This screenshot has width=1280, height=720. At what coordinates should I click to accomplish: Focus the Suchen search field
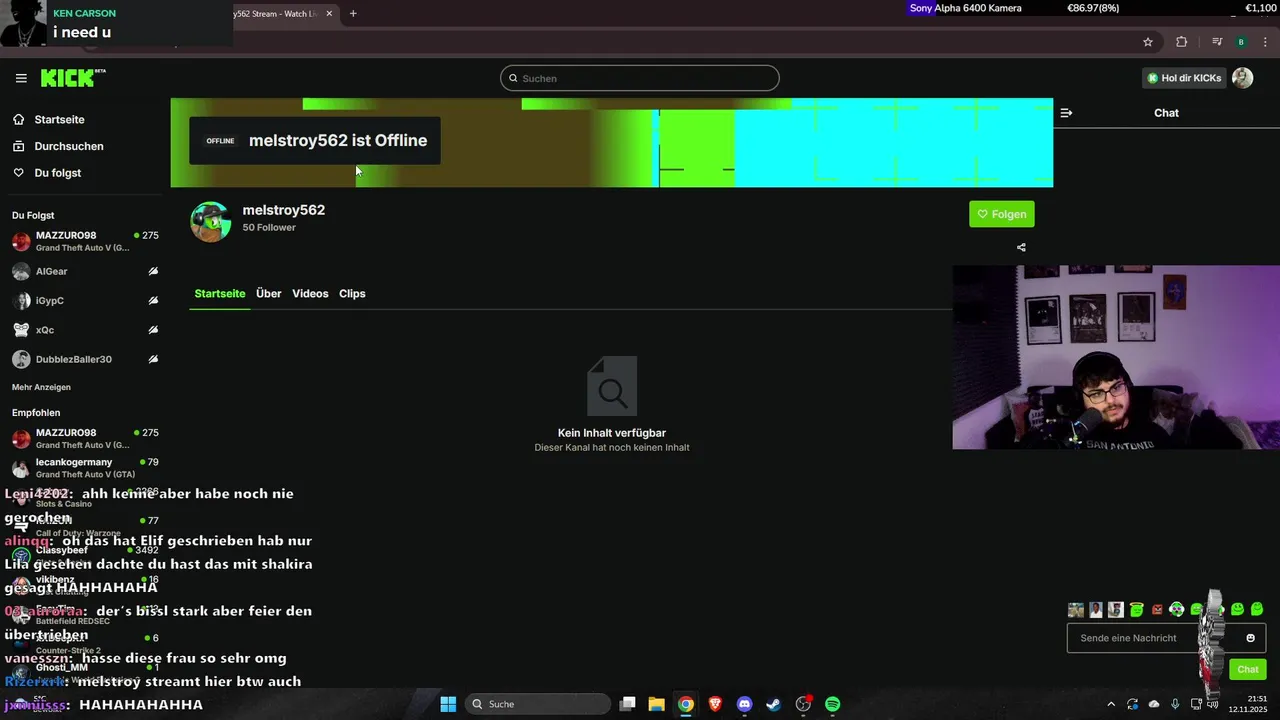point(640,78)
